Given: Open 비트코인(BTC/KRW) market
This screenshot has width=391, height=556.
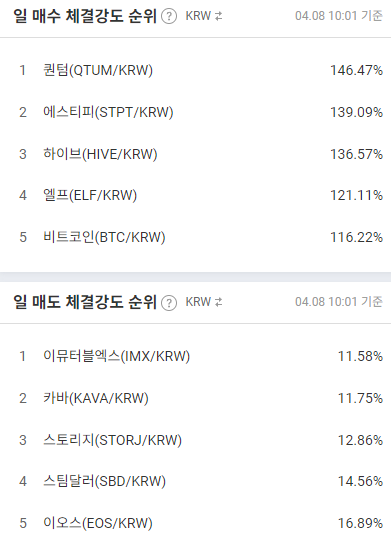Looking at the screenshot, I should [104, 237].
